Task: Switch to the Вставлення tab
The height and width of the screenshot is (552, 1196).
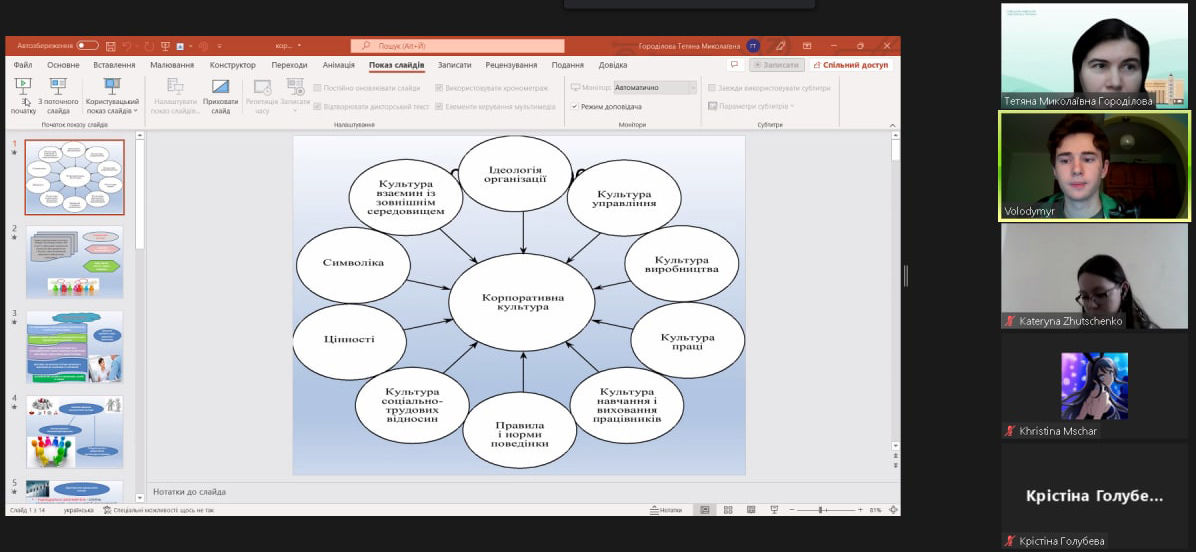Action: [x=114, y=65]
